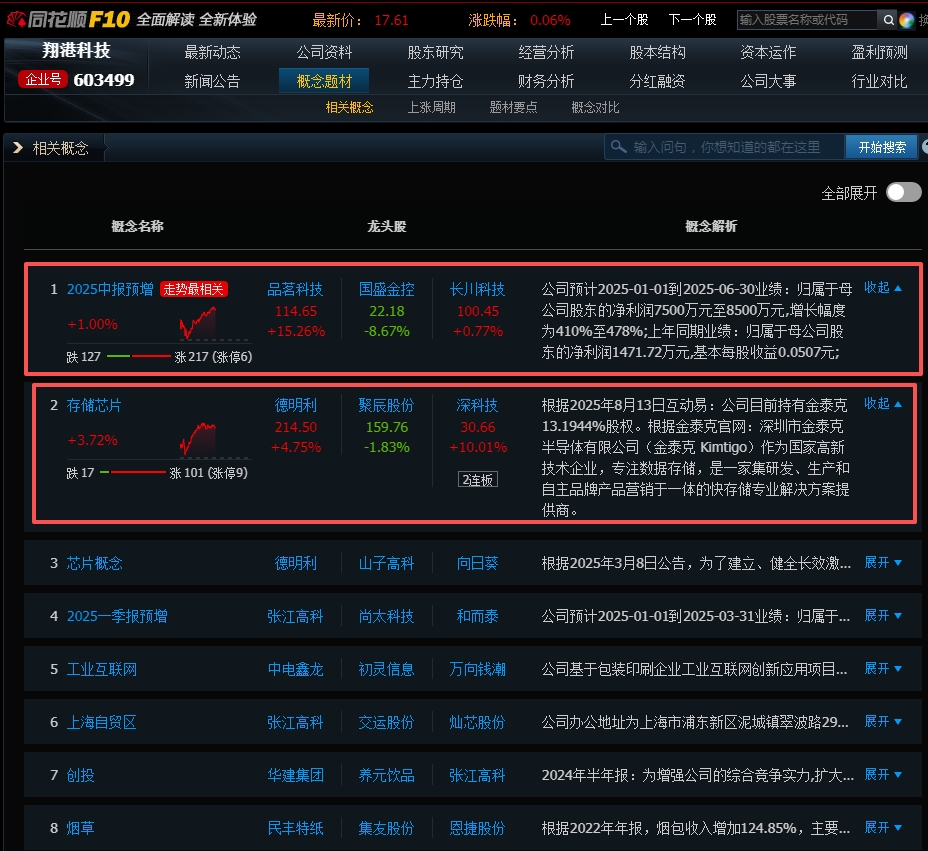Image resolution: width=928 pixels, height=851 pixels.
Task: Expand the 上海自贸区 row
Action: pos(882,721)
